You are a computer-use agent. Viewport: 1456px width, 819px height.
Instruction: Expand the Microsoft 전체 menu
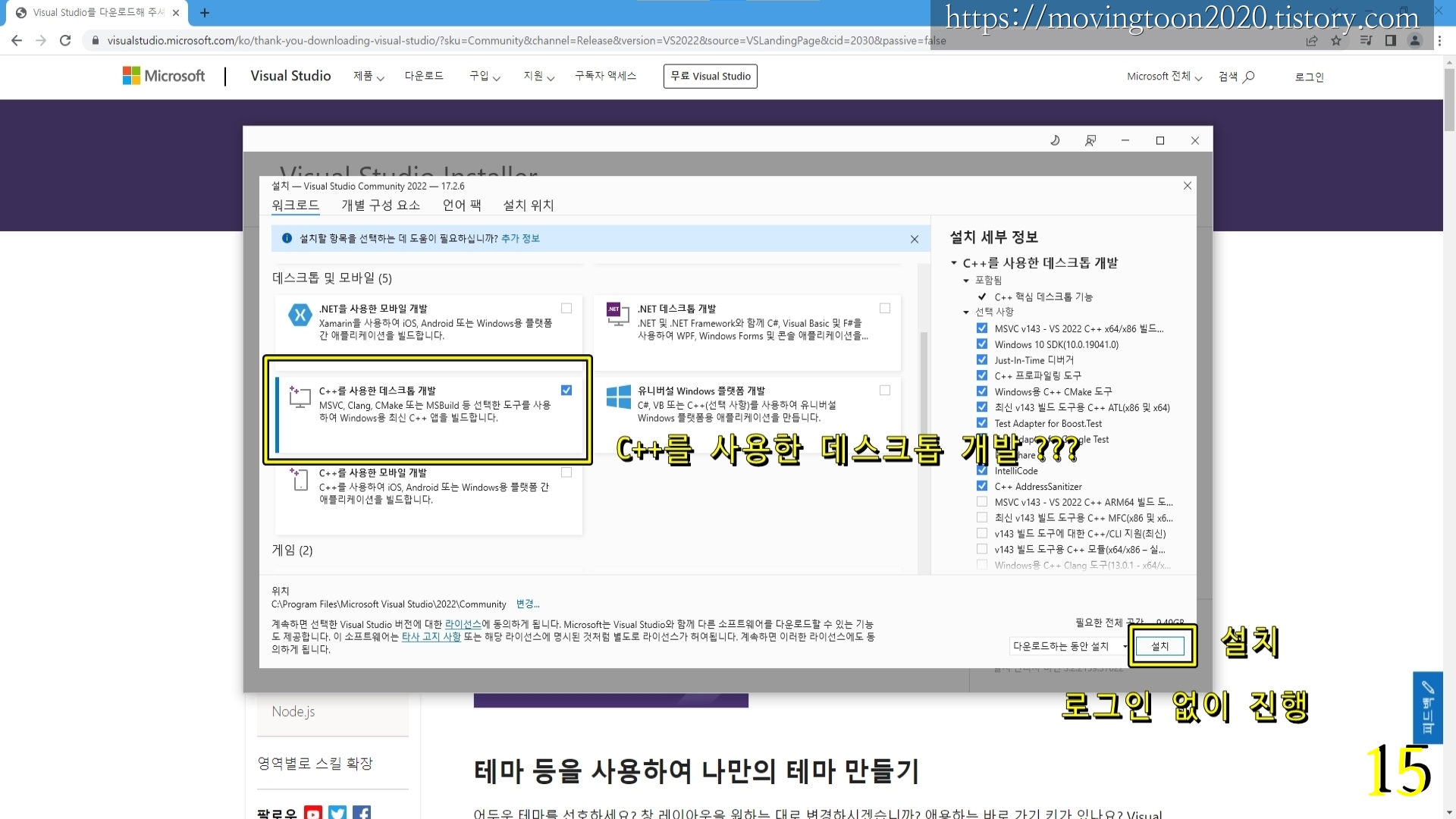1165,77
